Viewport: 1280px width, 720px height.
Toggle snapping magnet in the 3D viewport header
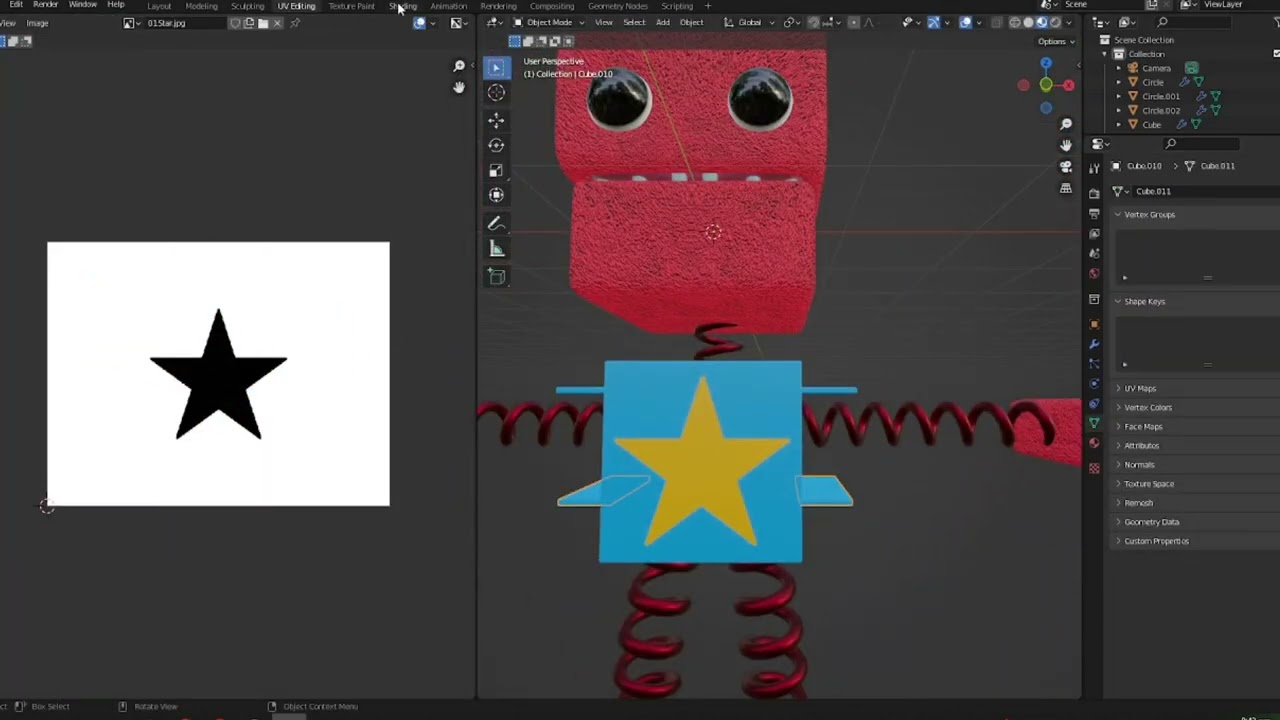coord(813,22)
